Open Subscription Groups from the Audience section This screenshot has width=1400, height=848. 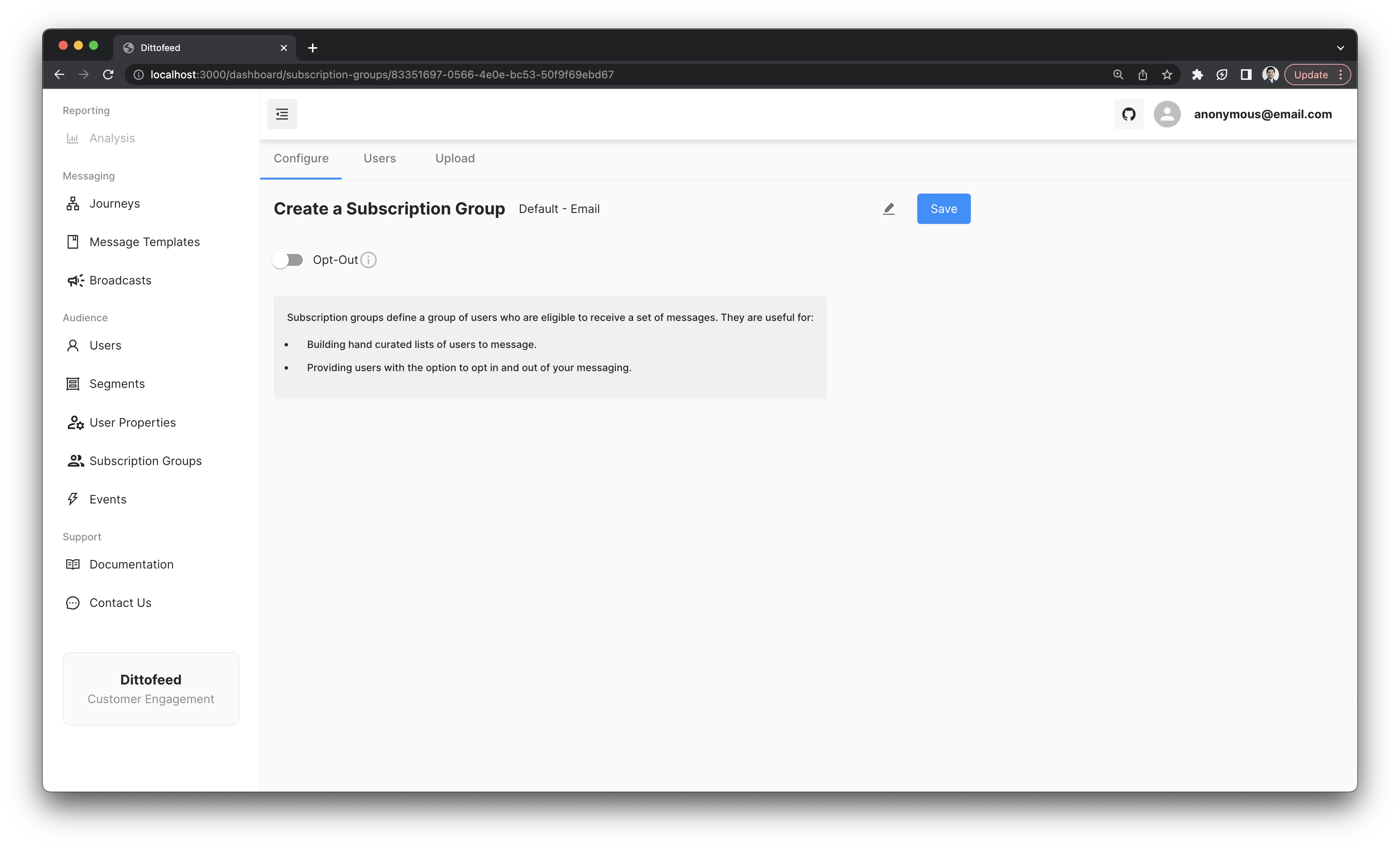pos(145,461)
